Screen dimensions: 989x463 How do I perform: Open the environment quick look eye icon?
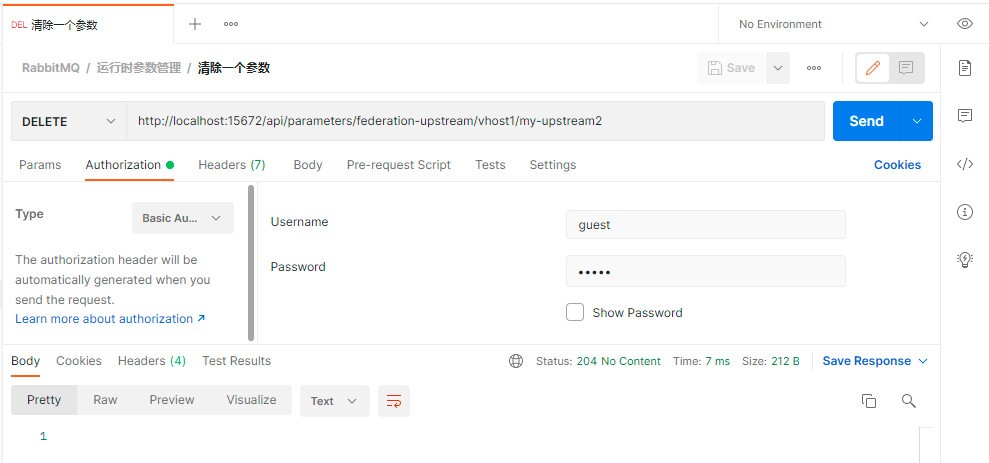point(964,24)
